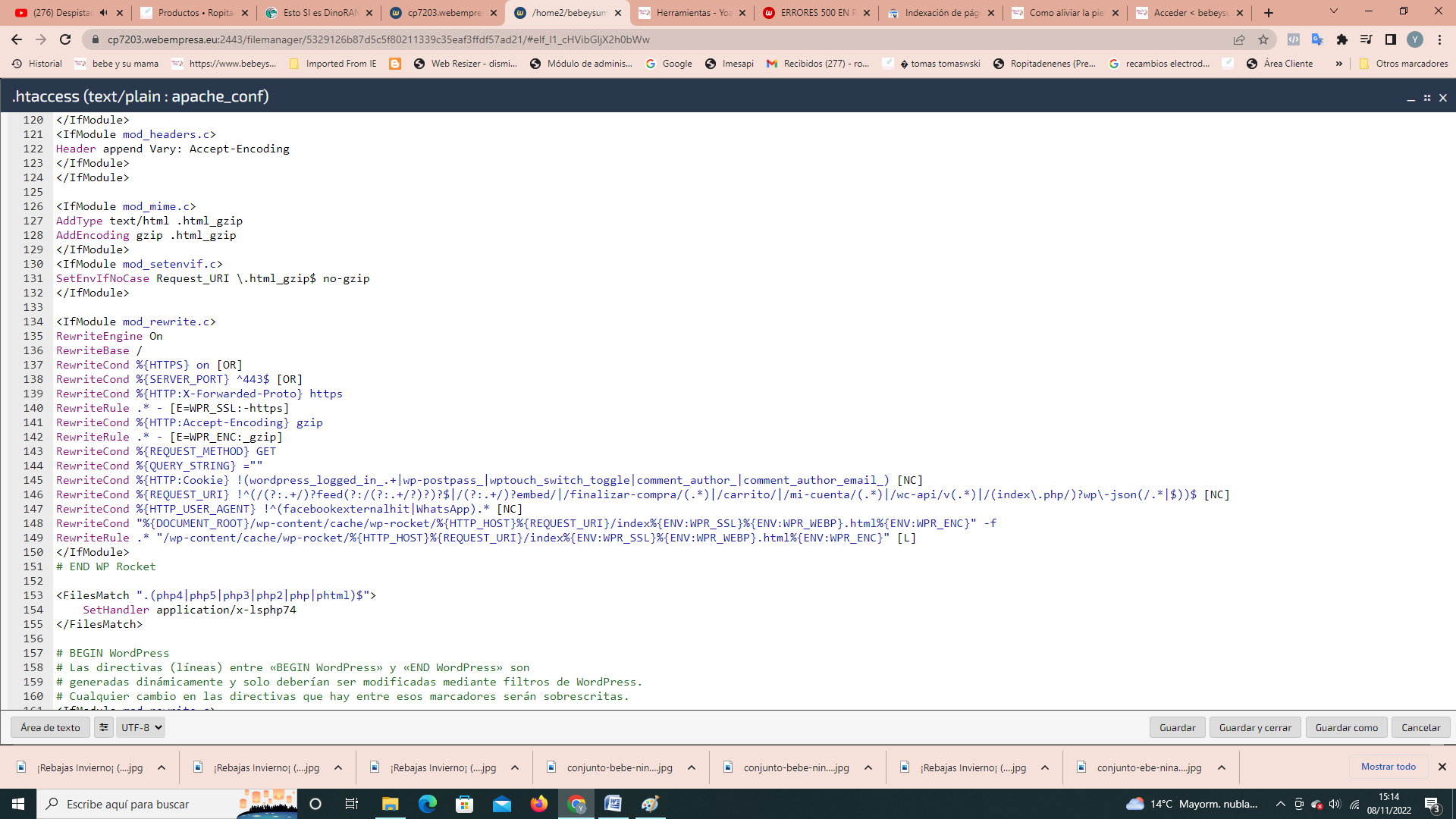Maximize the .htaccess editor dialog
Viewport: 1456px width, 819px height.
[1426, 98]
